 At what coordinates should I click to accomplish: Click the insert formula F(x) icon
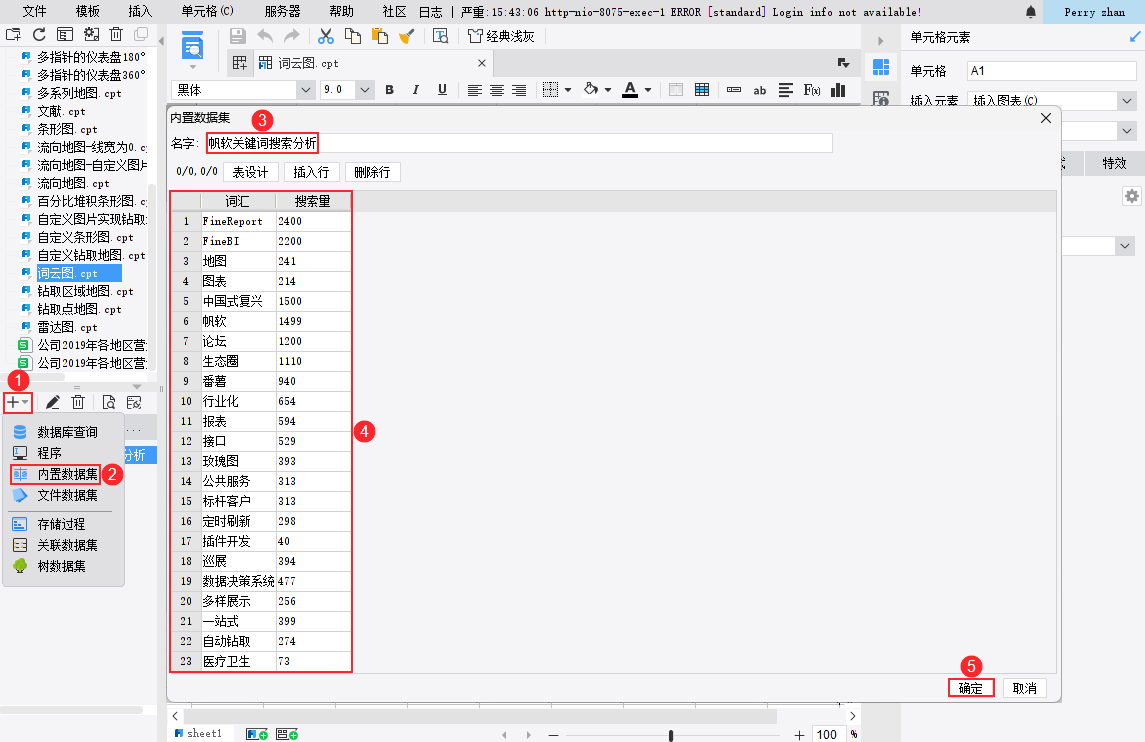(812, 90)
